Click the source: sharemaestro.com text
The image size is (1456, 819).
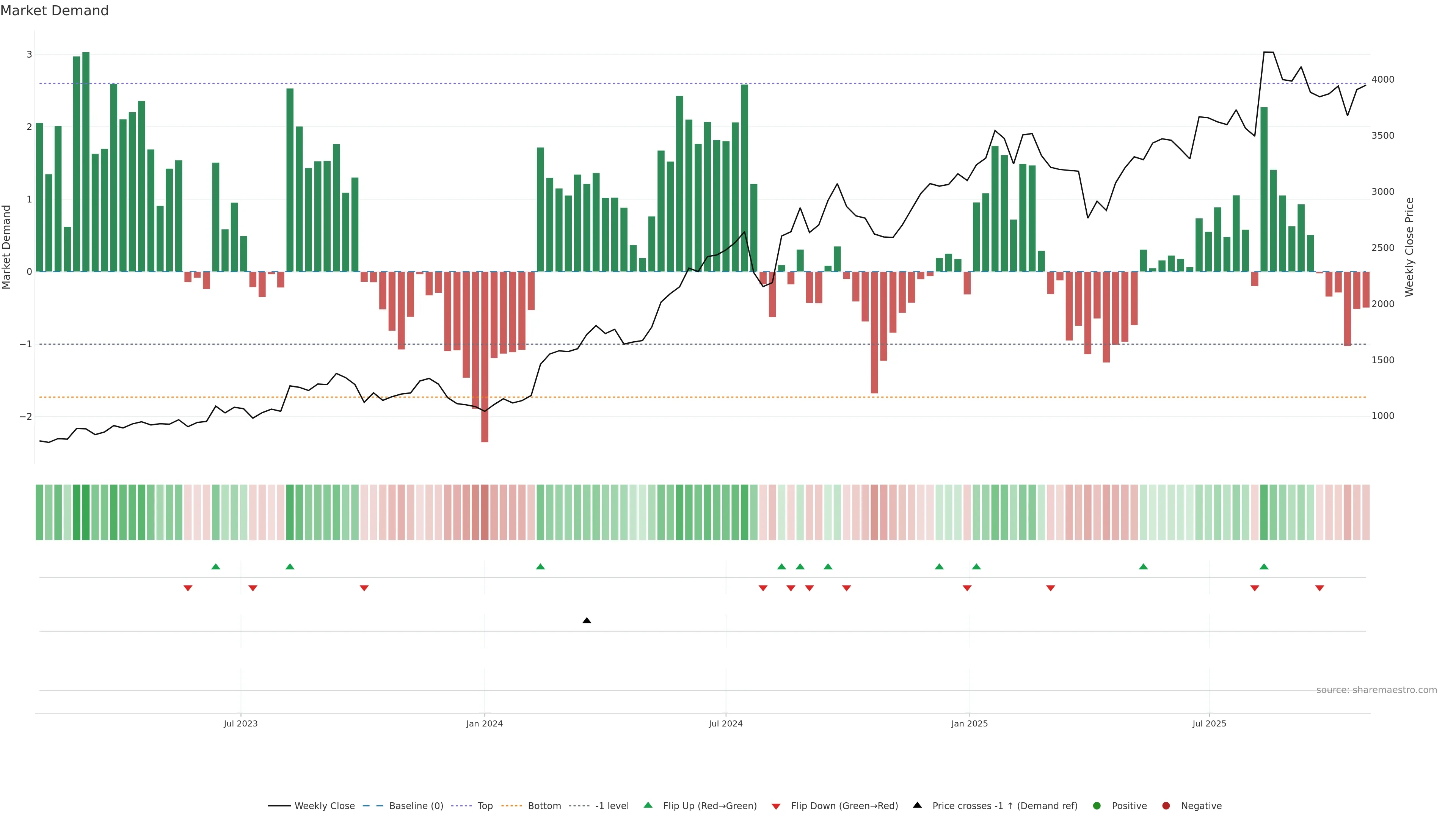(1376, 690)
